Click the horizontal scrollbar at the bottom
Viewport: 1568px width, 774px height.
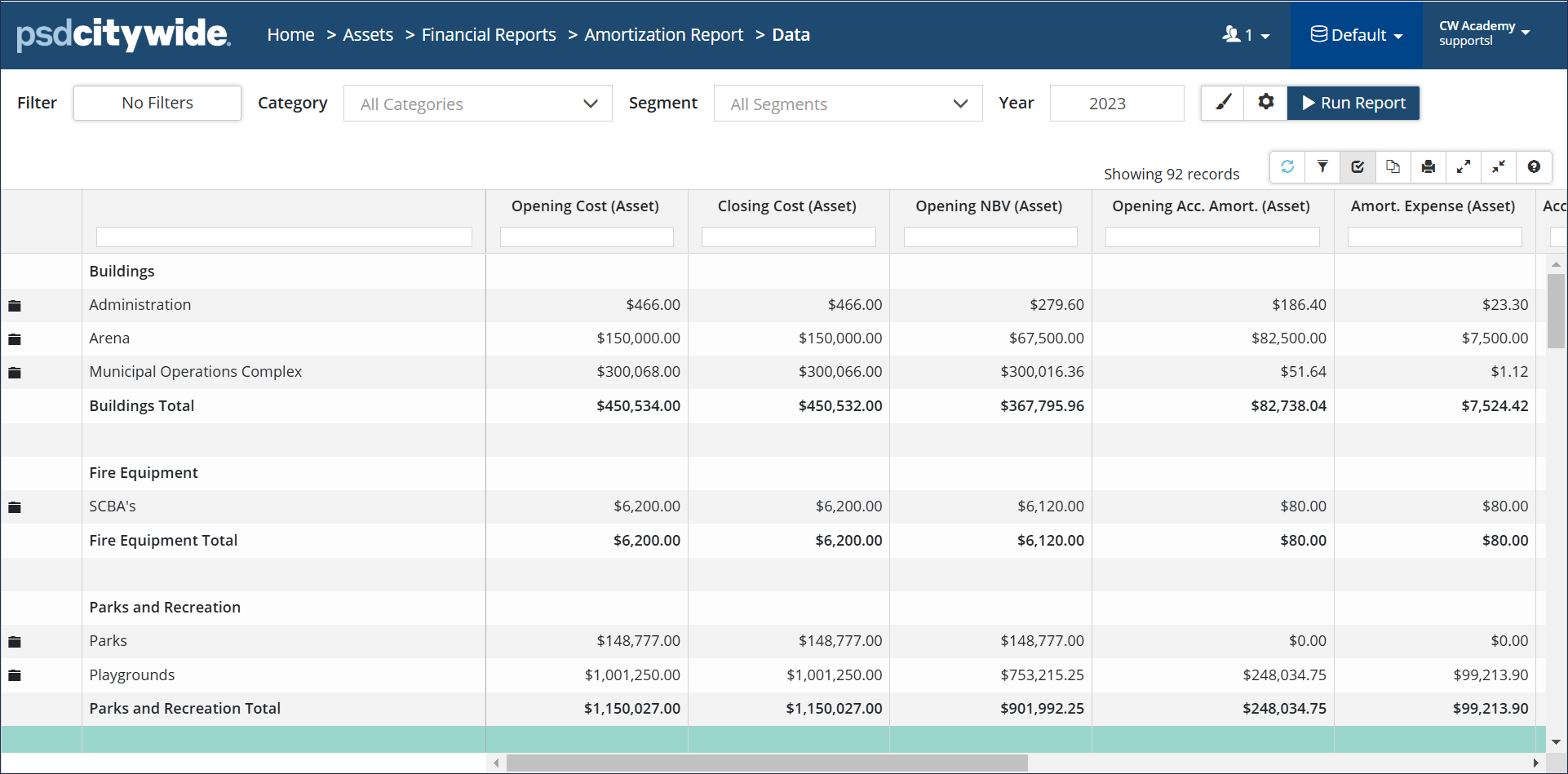click(x=767, y=763)
